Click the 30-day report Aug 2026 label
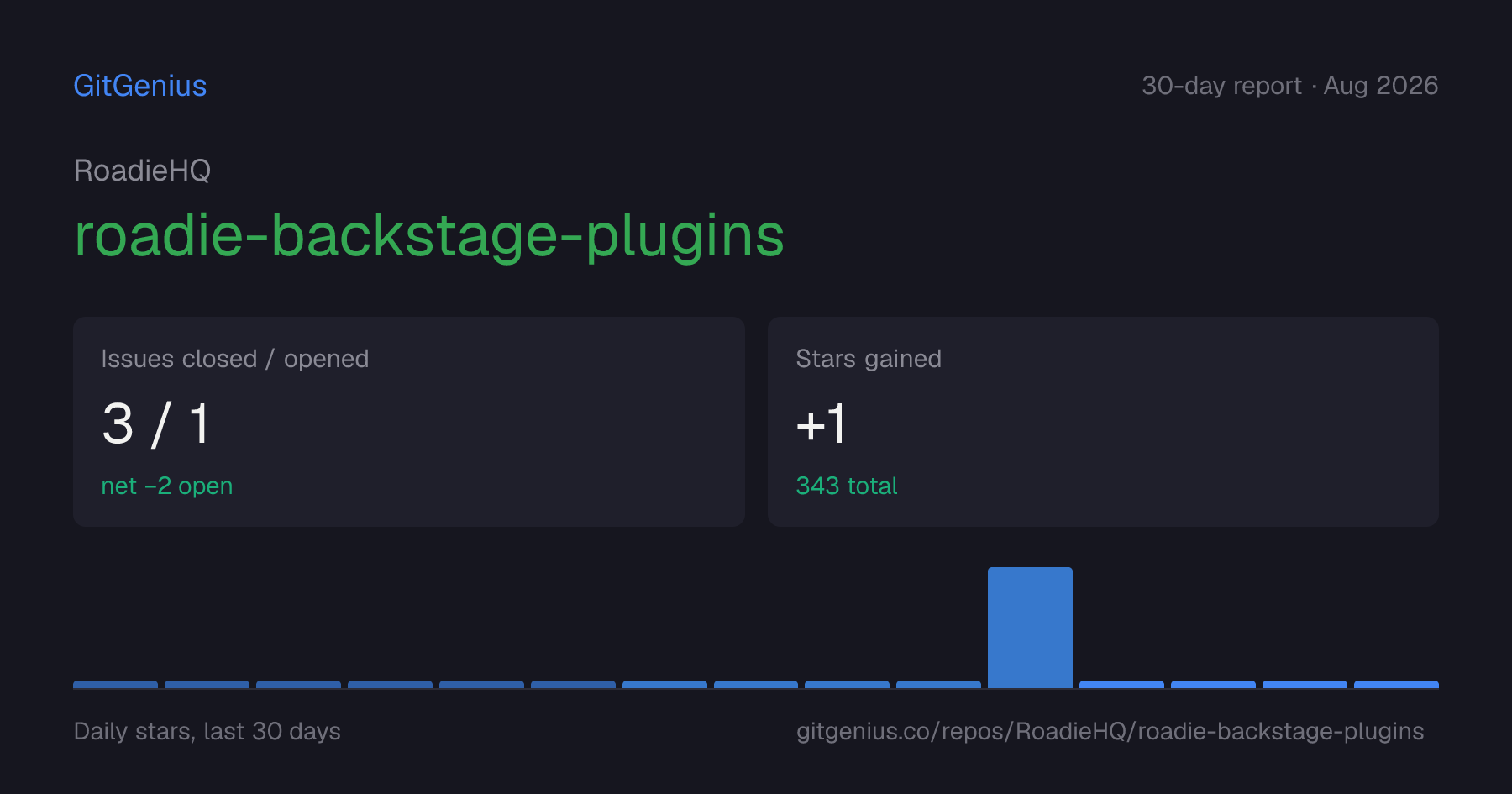1512x794 pixels. click(x=1289, y=86)
